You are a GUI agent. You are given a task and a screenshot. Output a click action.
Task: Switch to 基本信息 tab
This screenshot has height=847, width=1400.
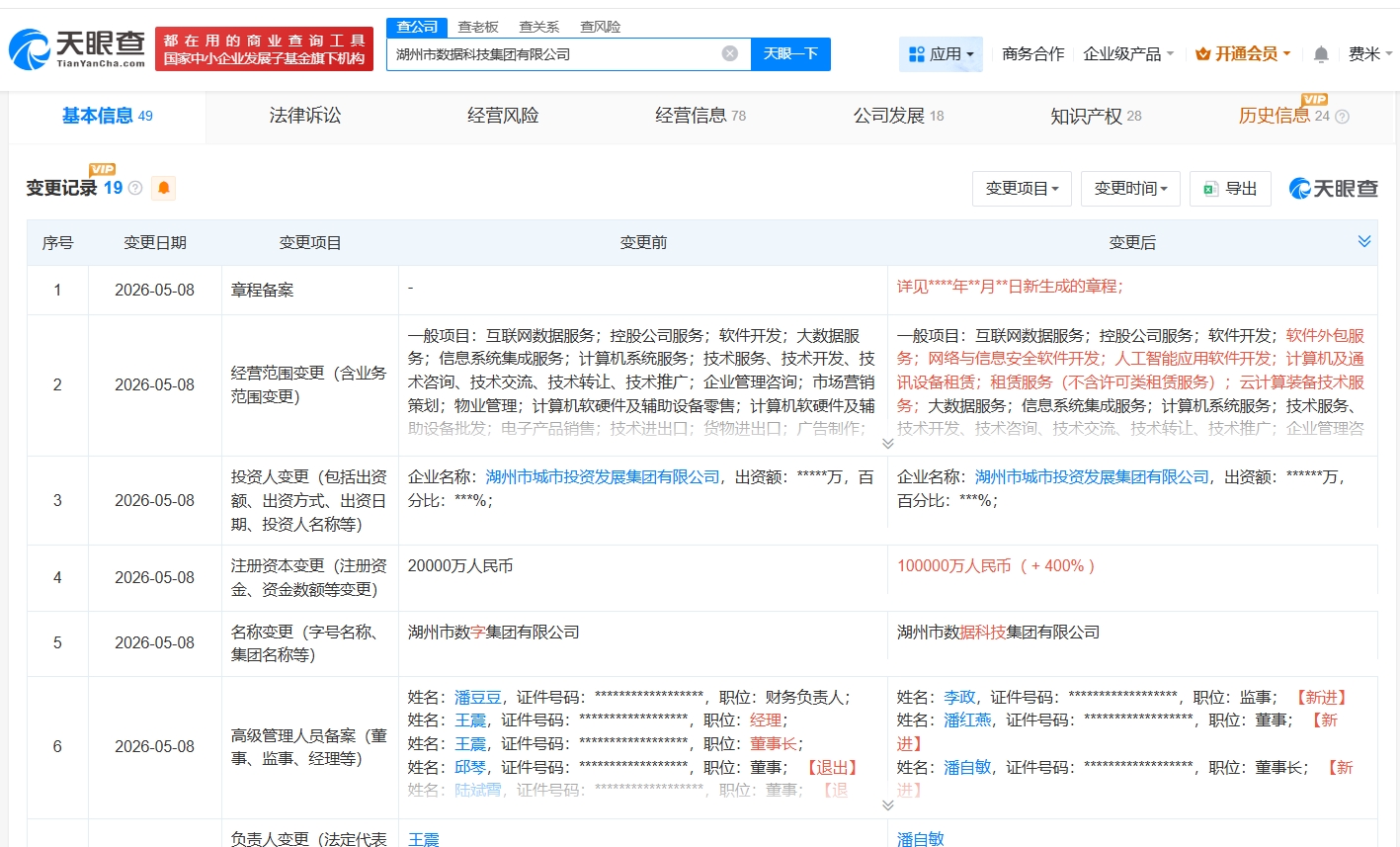107,117
